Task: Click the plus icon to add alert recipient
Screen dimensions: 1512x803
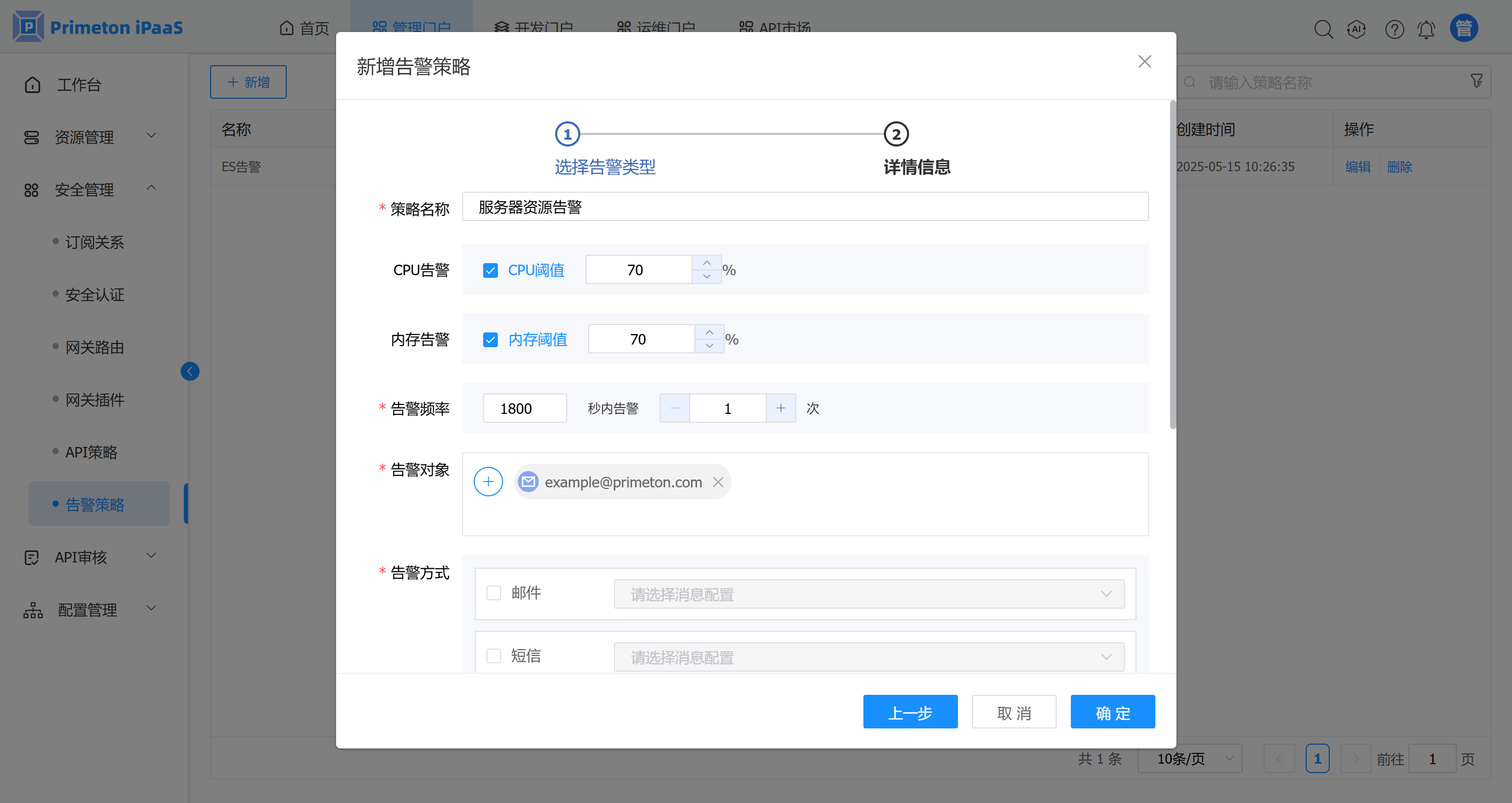Action: click(488, 482)
